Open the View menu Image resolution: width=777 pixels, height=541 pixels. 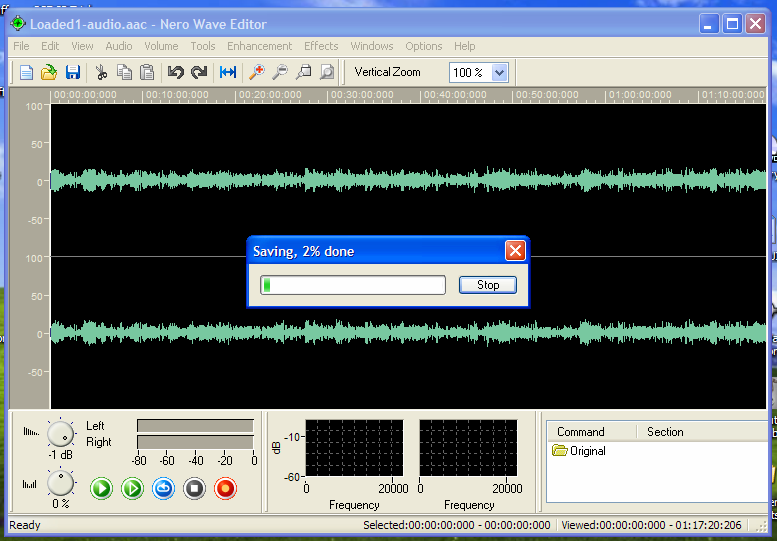click(x=82, y=46)
